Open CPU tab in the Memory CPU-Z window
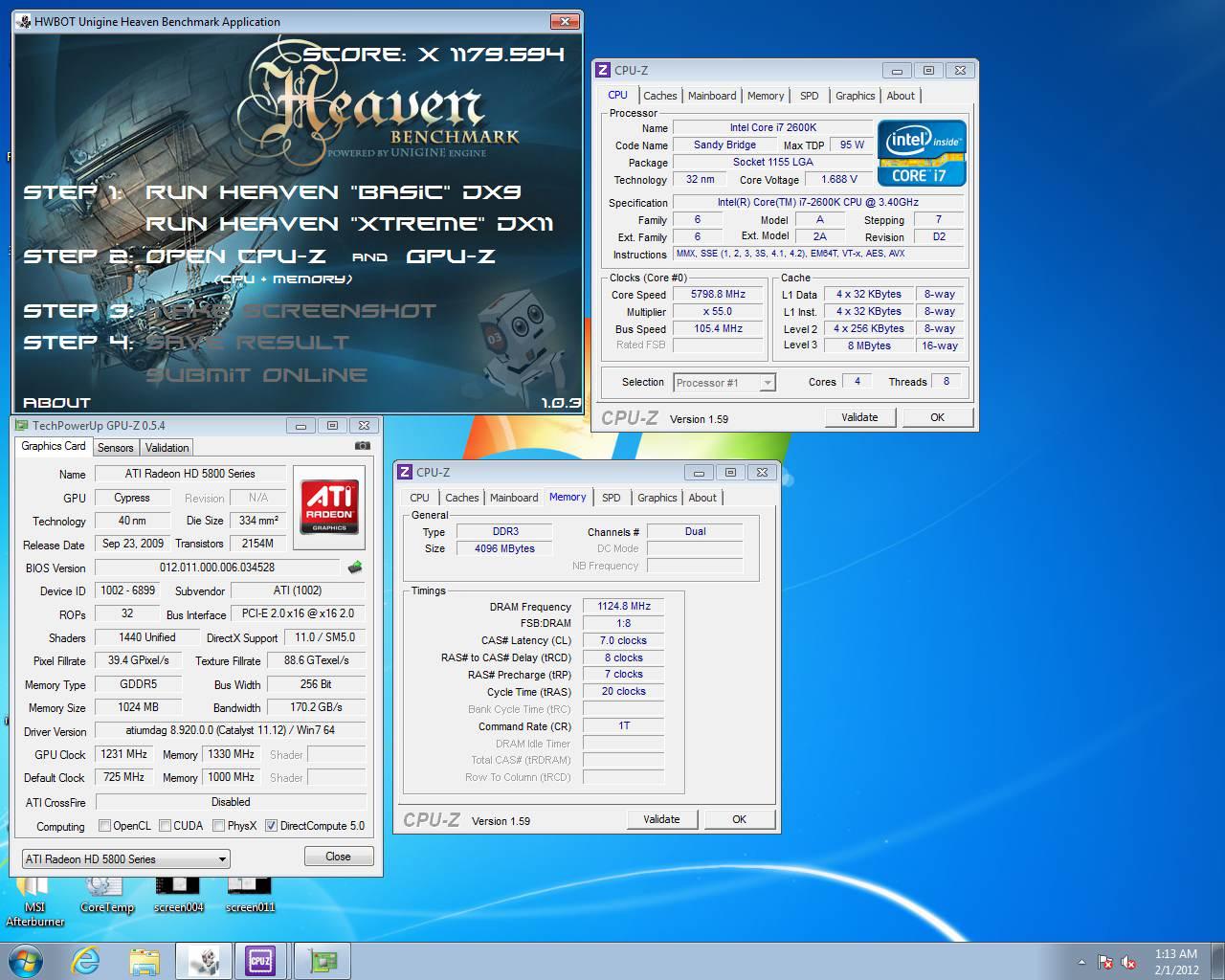 pos(419,498)
